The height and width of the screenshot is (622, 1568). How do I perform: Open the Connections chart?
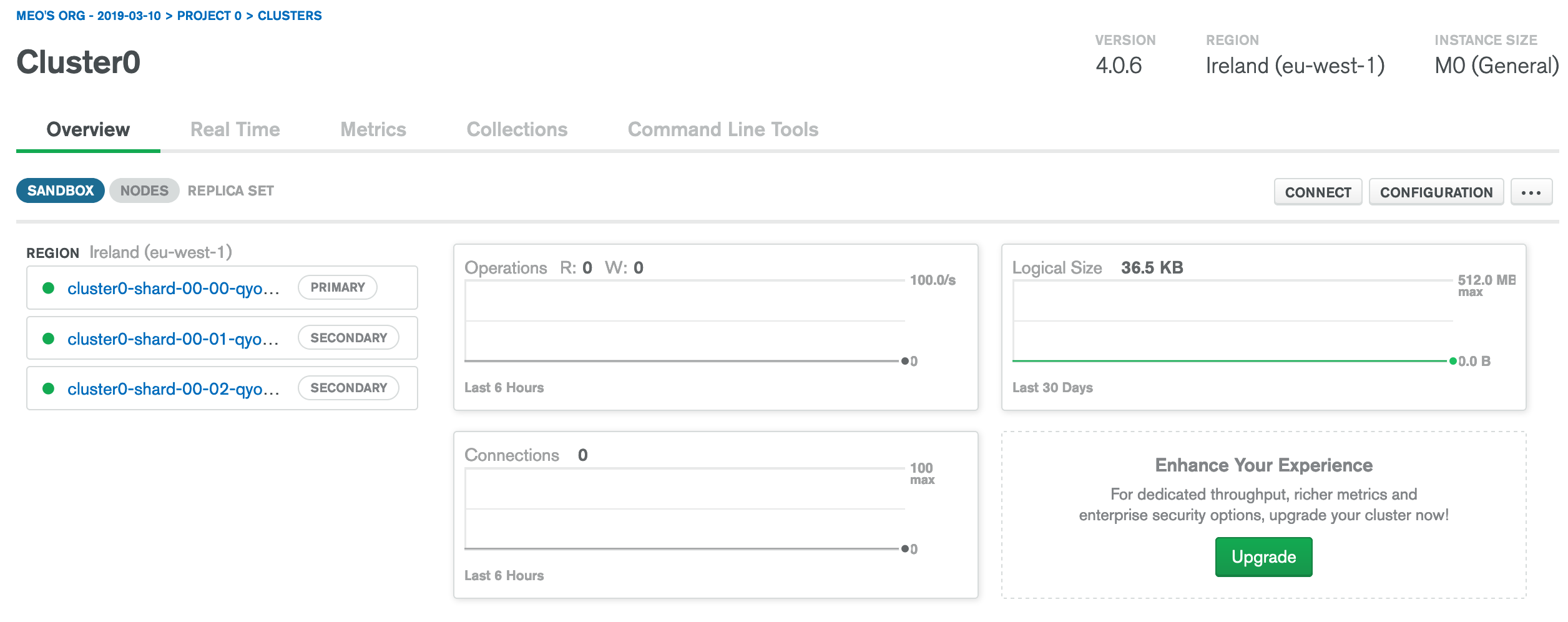click(x=715, y=515)
